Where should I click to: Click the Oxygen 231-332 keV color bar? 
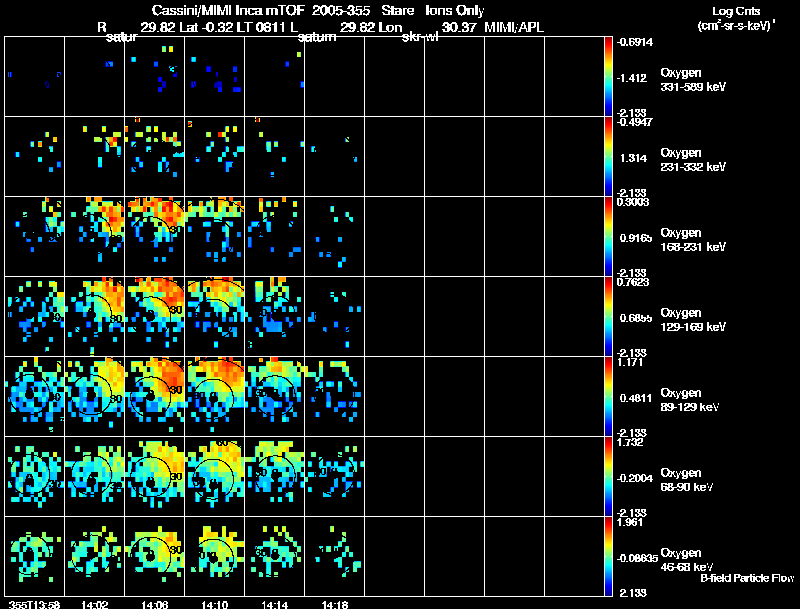click(608, 157)
